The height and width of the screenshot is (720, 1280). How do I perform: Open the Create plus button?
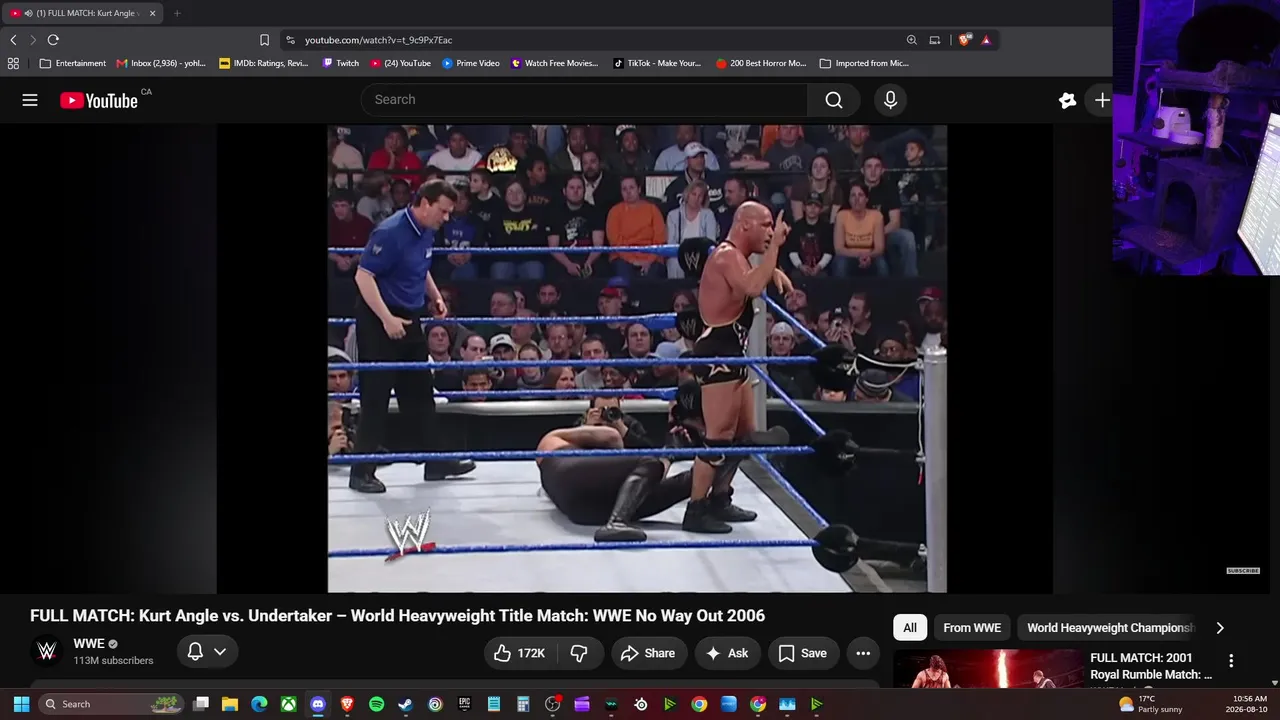tap(1102, 100)
